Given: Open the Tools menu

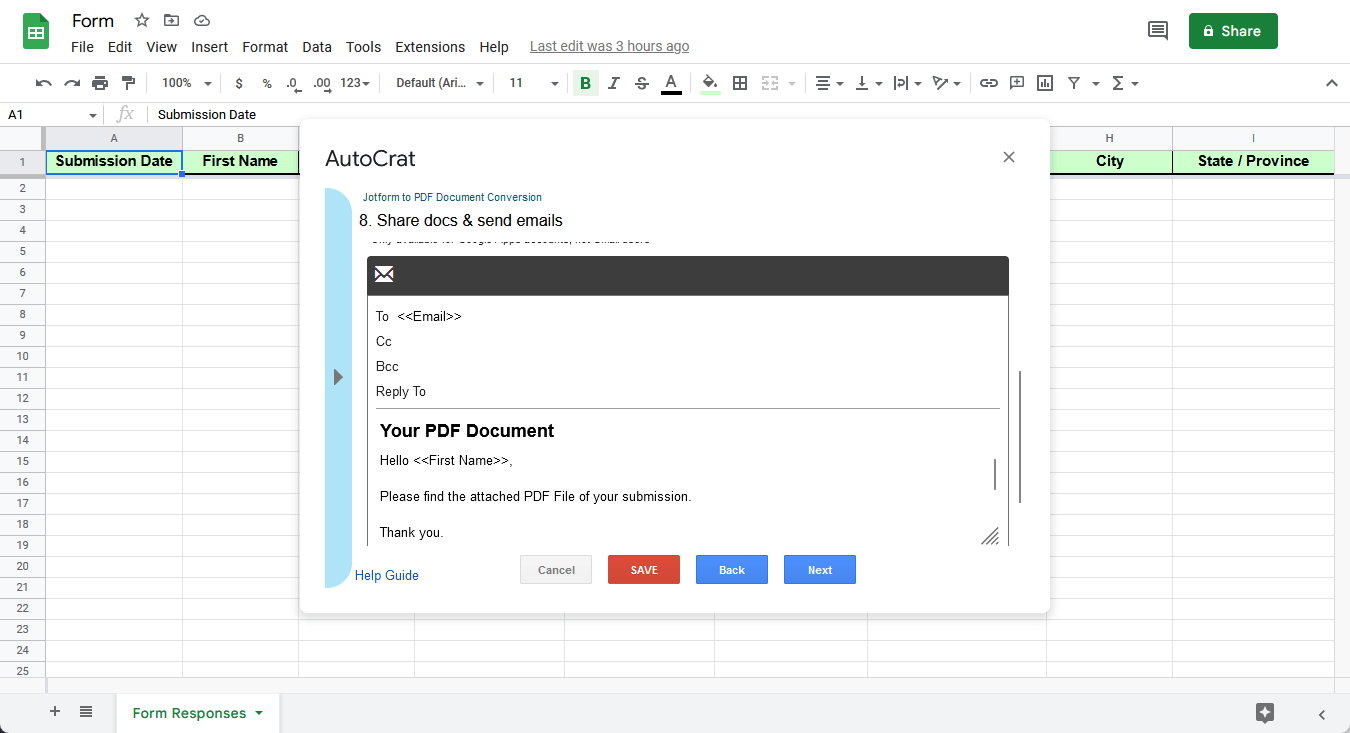Looking at the screenshot, I should click(363, 47).
